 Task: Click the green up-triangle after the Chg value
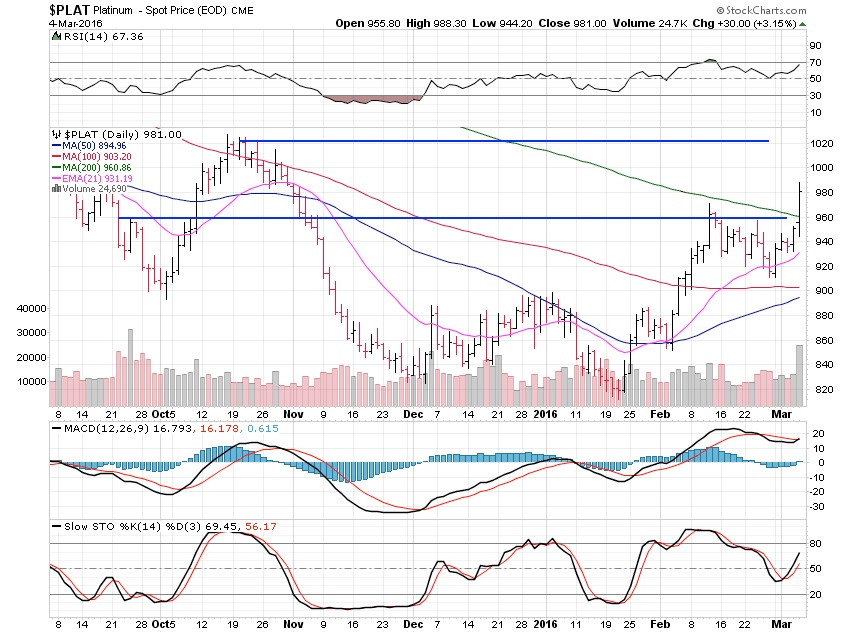(x=802, y=24)
